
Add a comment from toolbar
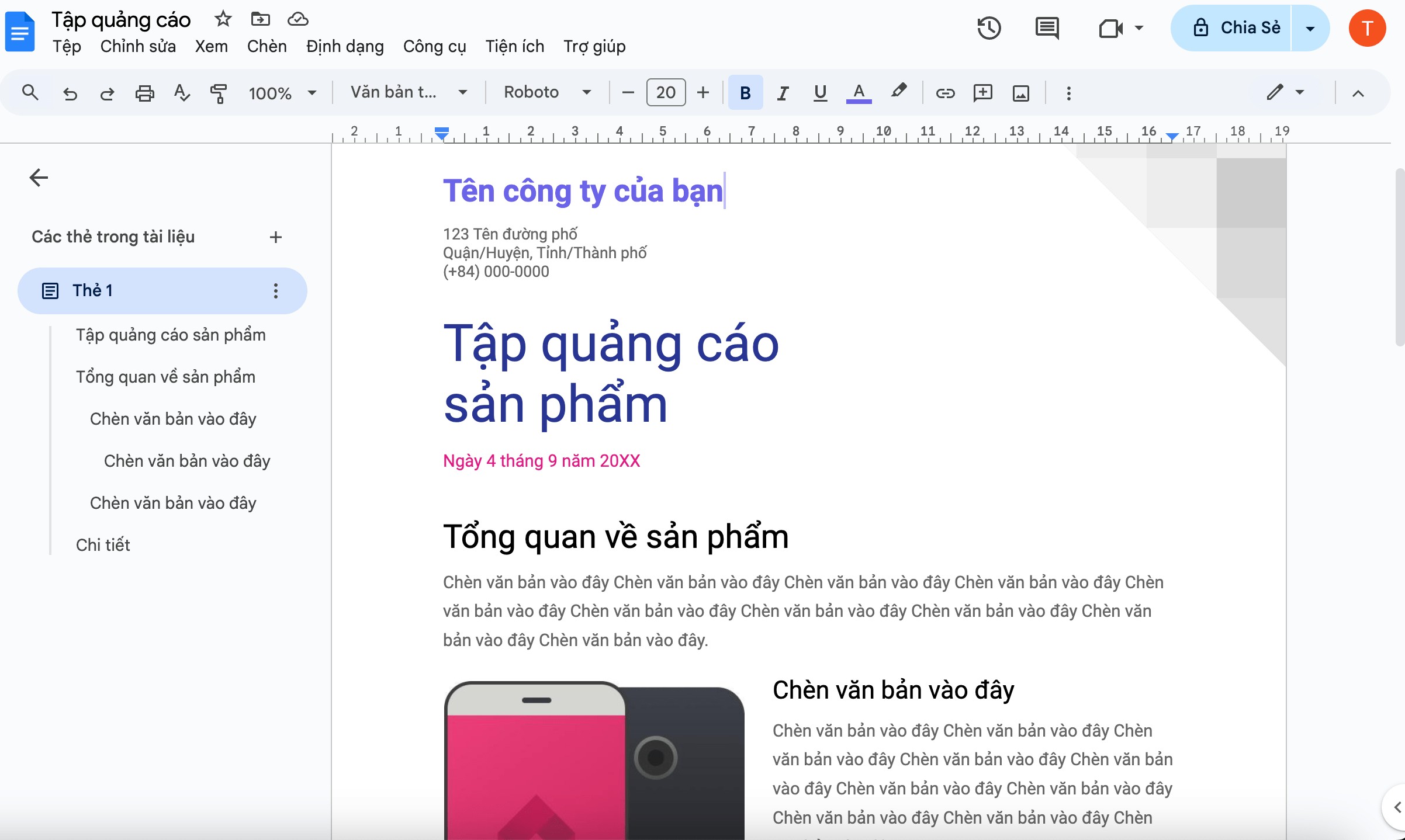(983, 93)
